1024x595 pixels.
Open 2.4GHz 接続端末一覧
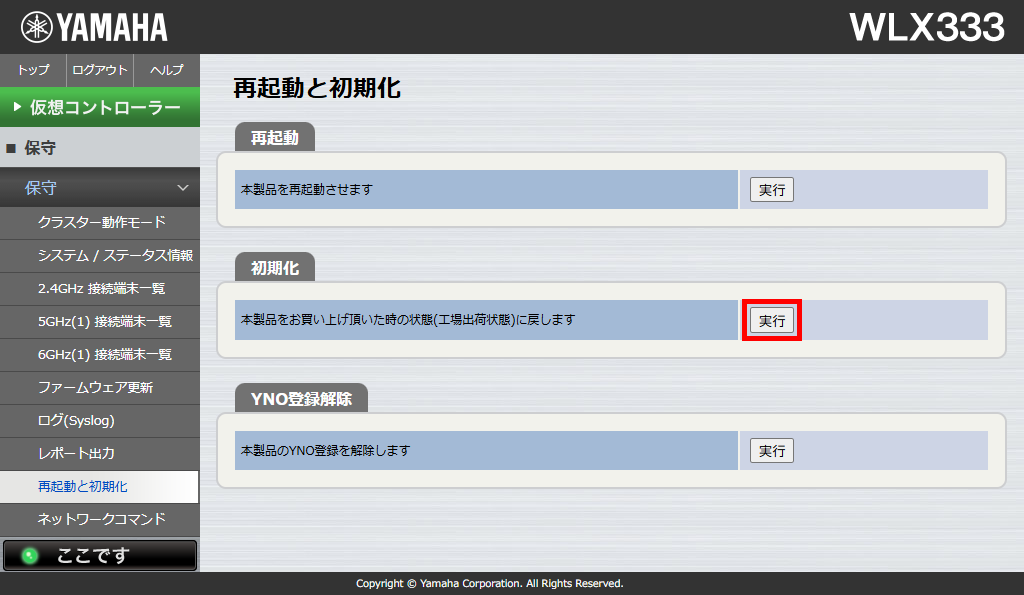[100, 289]
